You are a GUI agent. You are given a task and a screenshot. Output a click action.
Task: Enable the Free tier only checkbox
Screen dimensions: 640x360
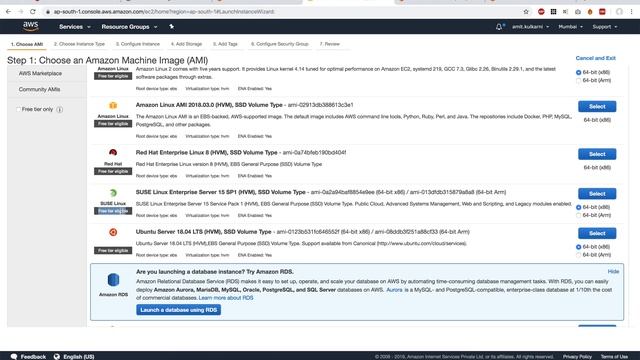point(18,109)
